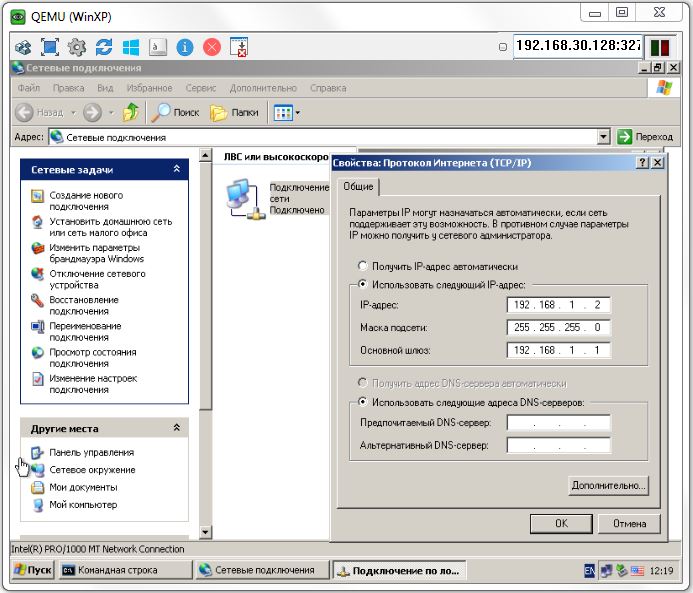The image size is (693, 593).
Task: Go up one folder level icon
Action: 131,112
